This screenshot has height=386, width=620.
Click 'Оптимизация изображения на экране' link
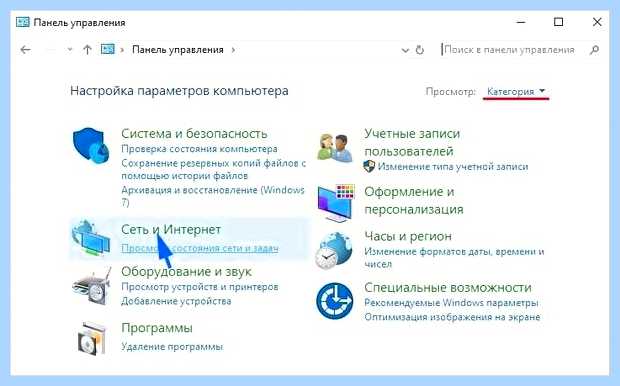point(452,317)
